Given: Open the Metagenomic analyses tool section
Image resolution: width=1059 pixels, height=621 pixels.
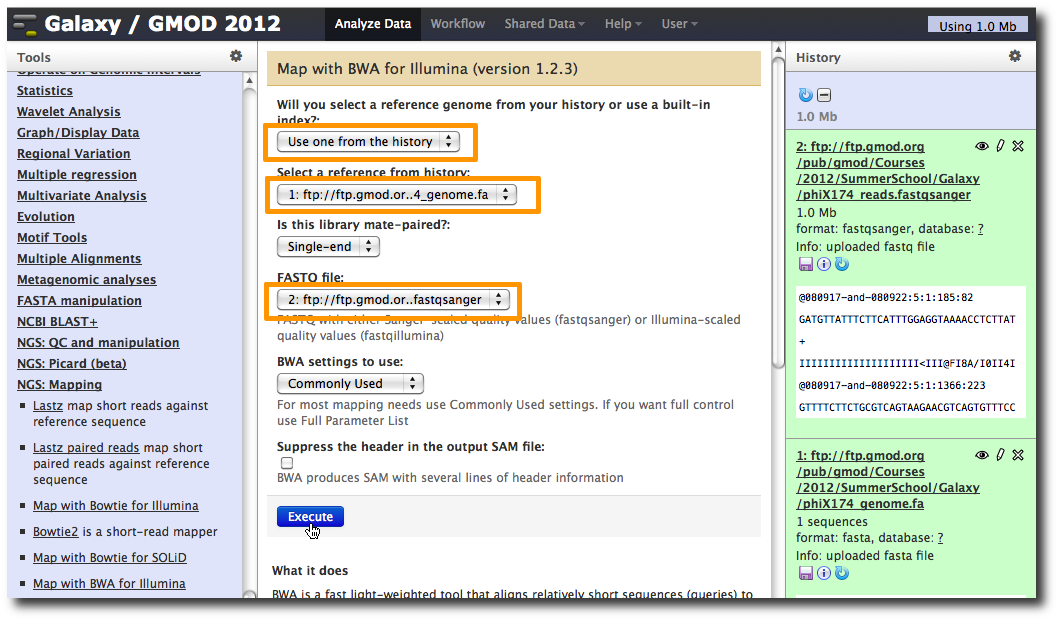Looking at the screenshot, I should pos(86,279).
